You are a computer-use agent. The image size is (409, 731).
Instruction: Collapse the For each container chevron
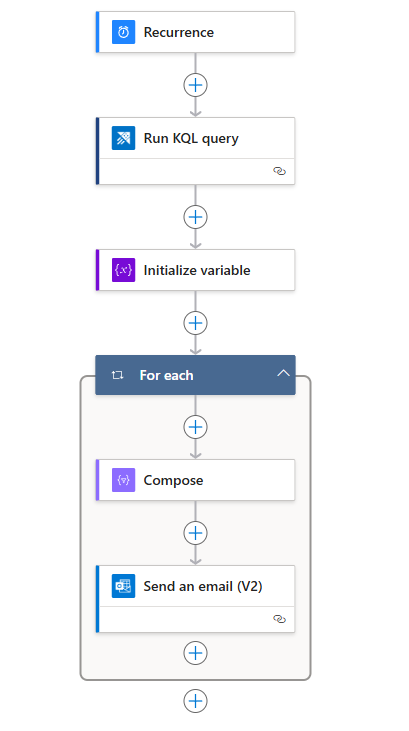tap(284, 373)
